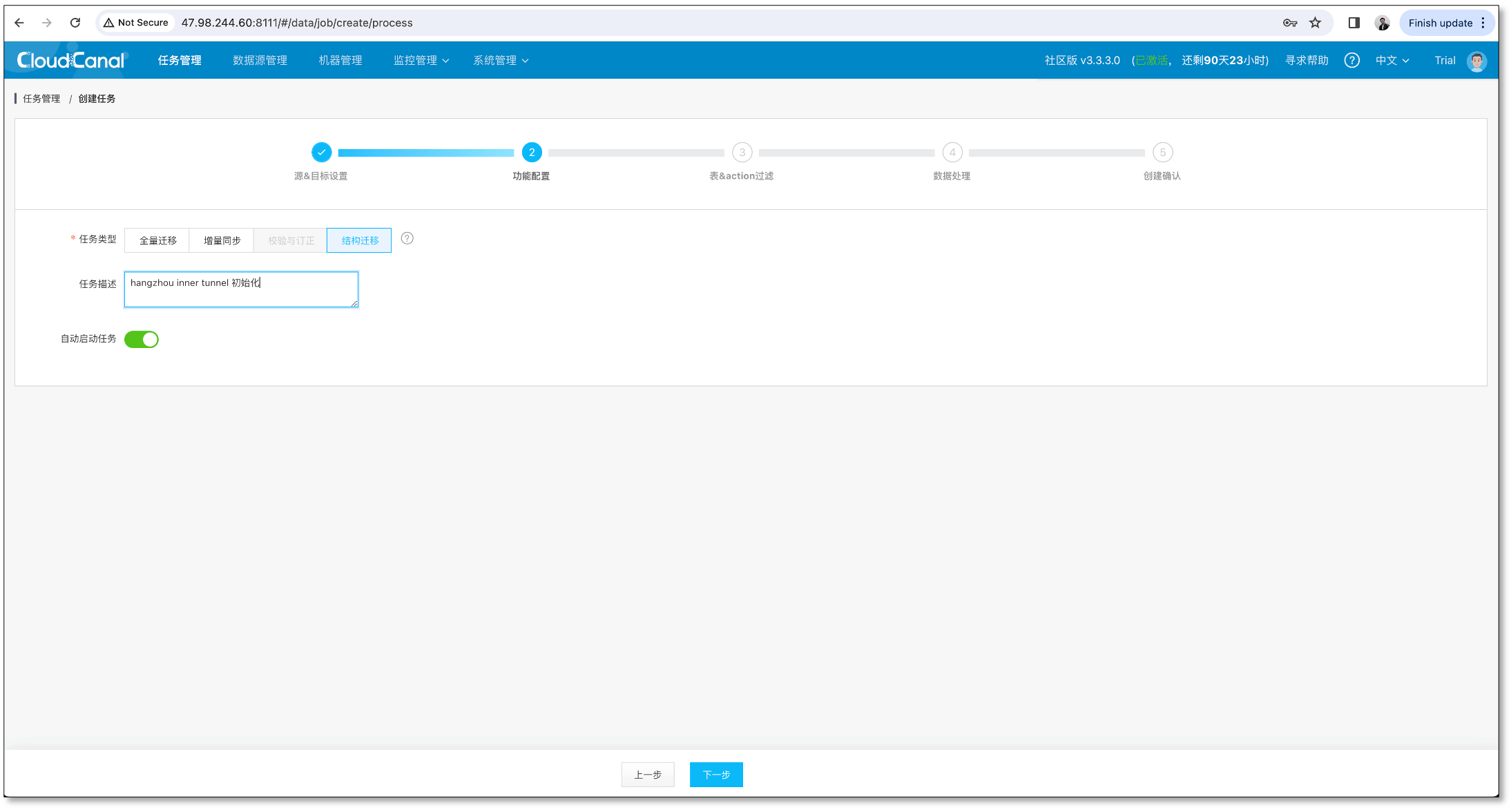The image size is (1511, 812).
Task: Click 上一步 previous step button
Action: (x=648, y=775)
